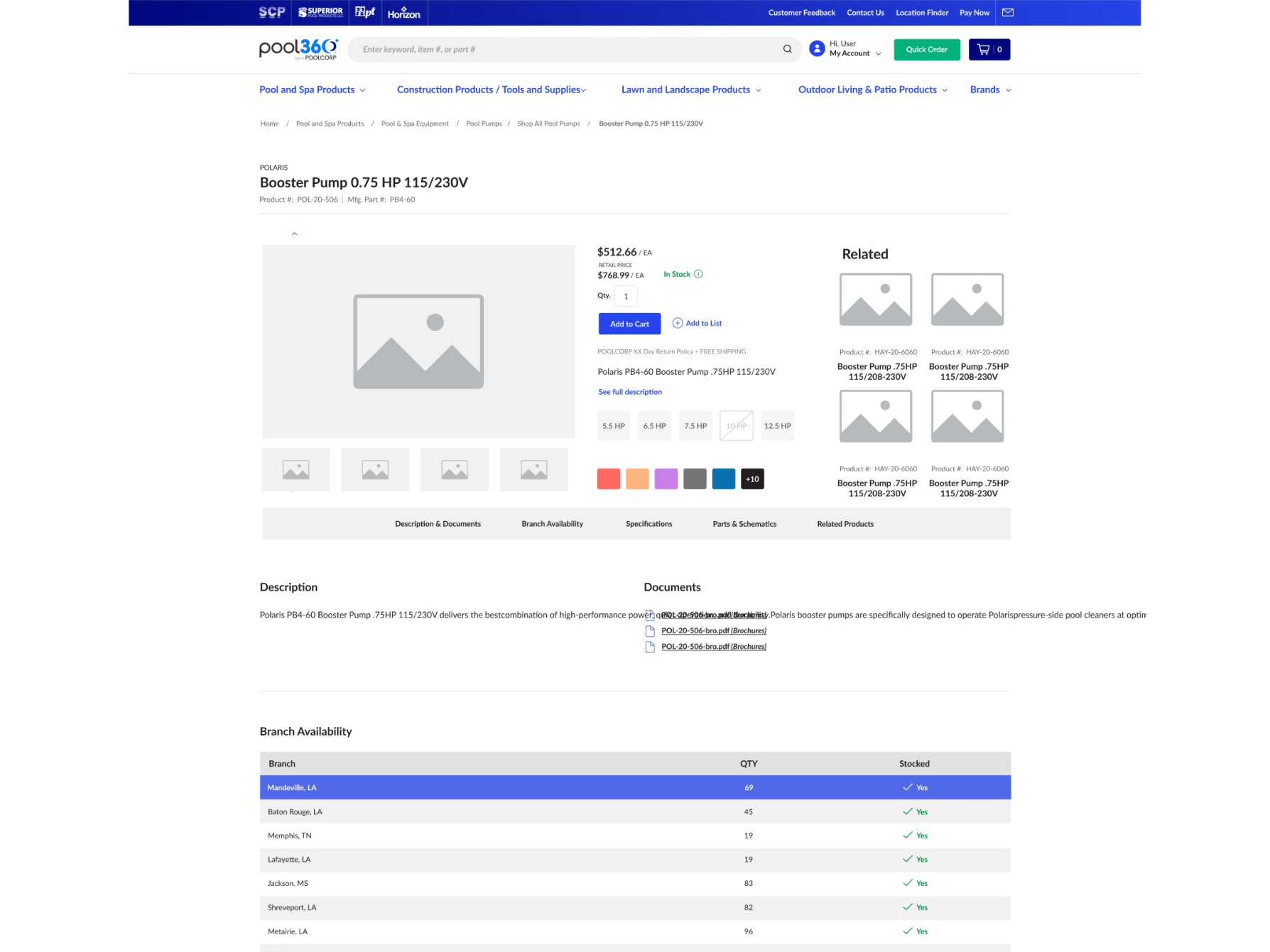This screenshot has height=952, width=1270.
Task: Choose the blue color swatch
Action: [724, 479]
